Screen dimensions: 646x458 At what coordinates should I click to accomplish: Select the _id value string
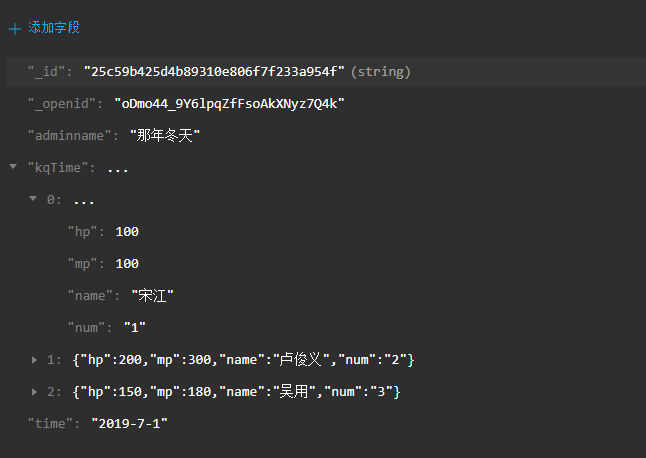(214, 72)
